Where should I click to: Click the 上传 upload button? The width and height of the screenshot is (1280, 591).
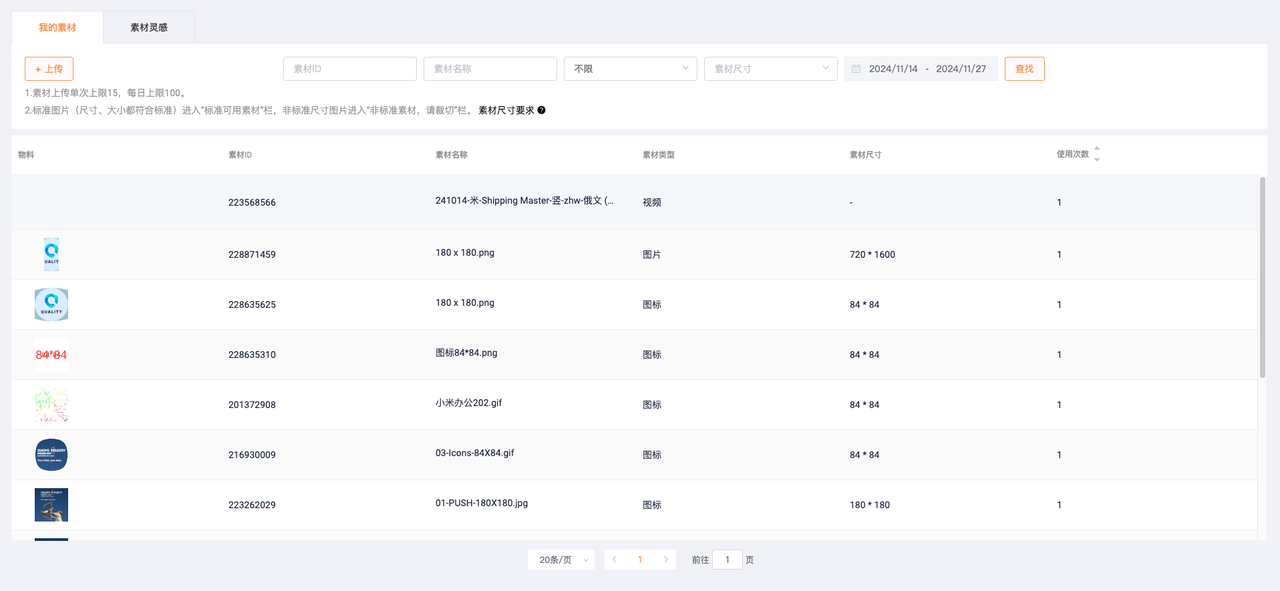coord(49,69)
